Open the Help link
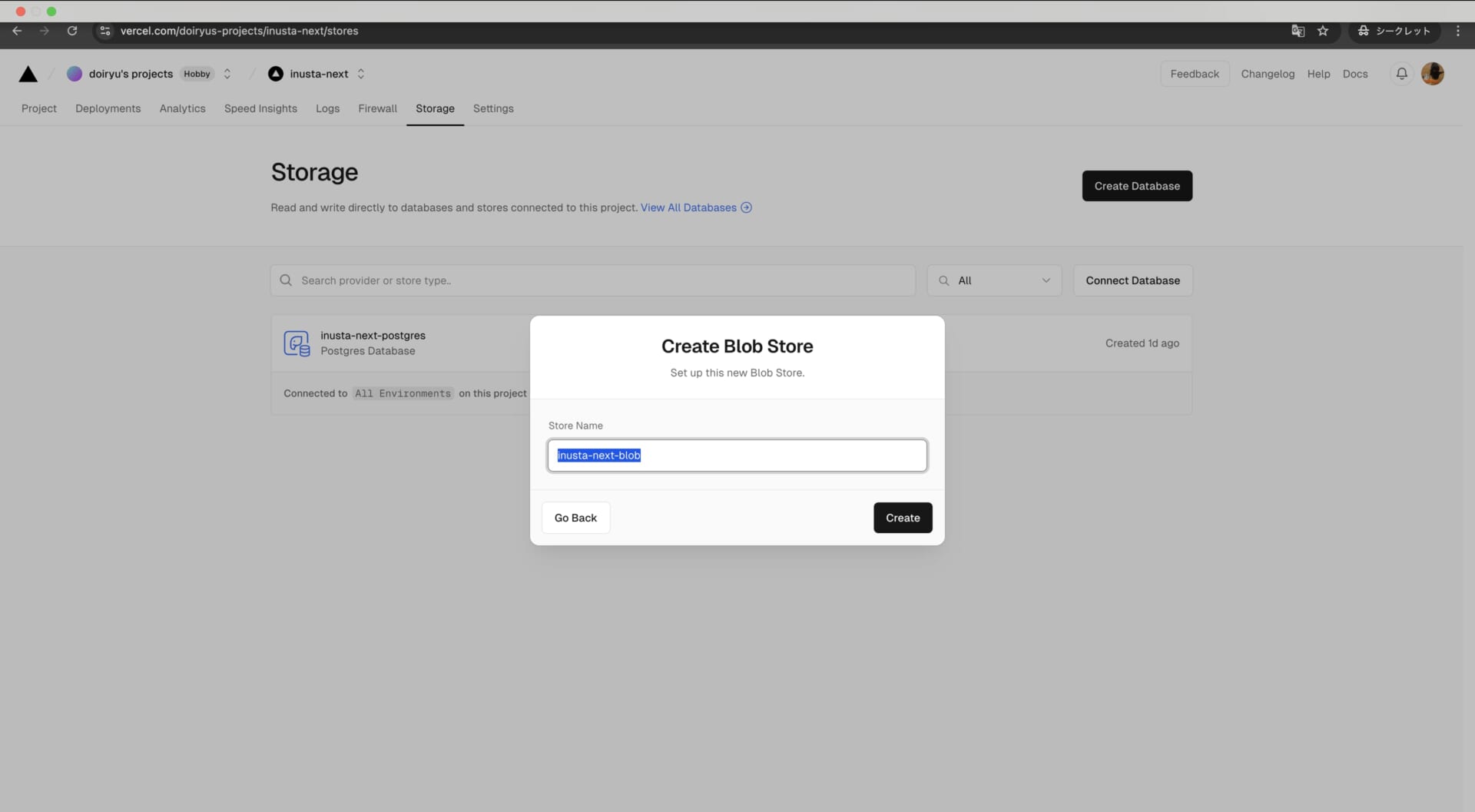Image resolution: width=1475 pixels, height=812 pixels. pos(1319,74)
